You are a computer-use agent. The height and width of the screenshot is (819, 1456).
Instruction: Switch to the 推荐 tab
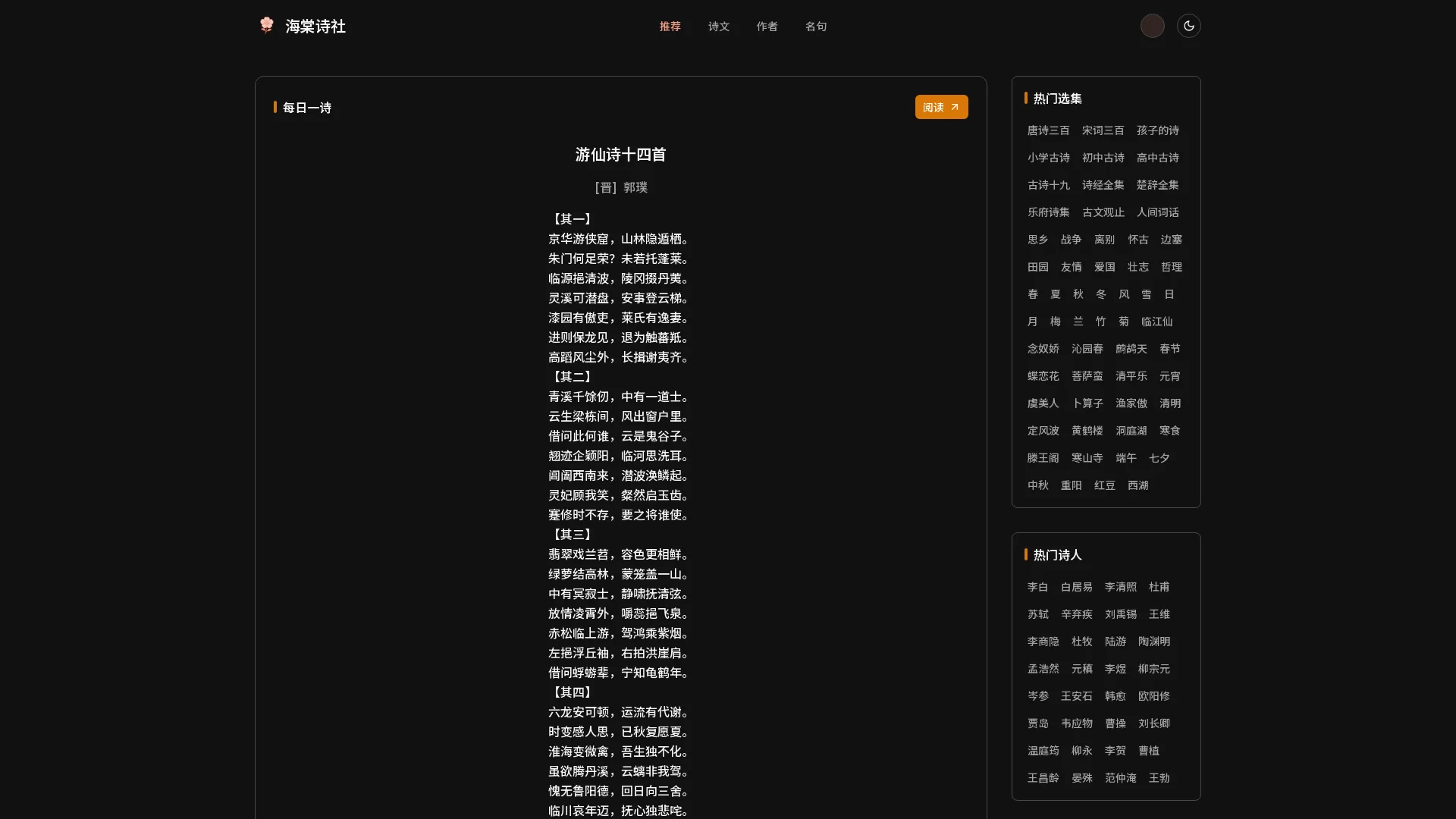[x=670, y=27]
